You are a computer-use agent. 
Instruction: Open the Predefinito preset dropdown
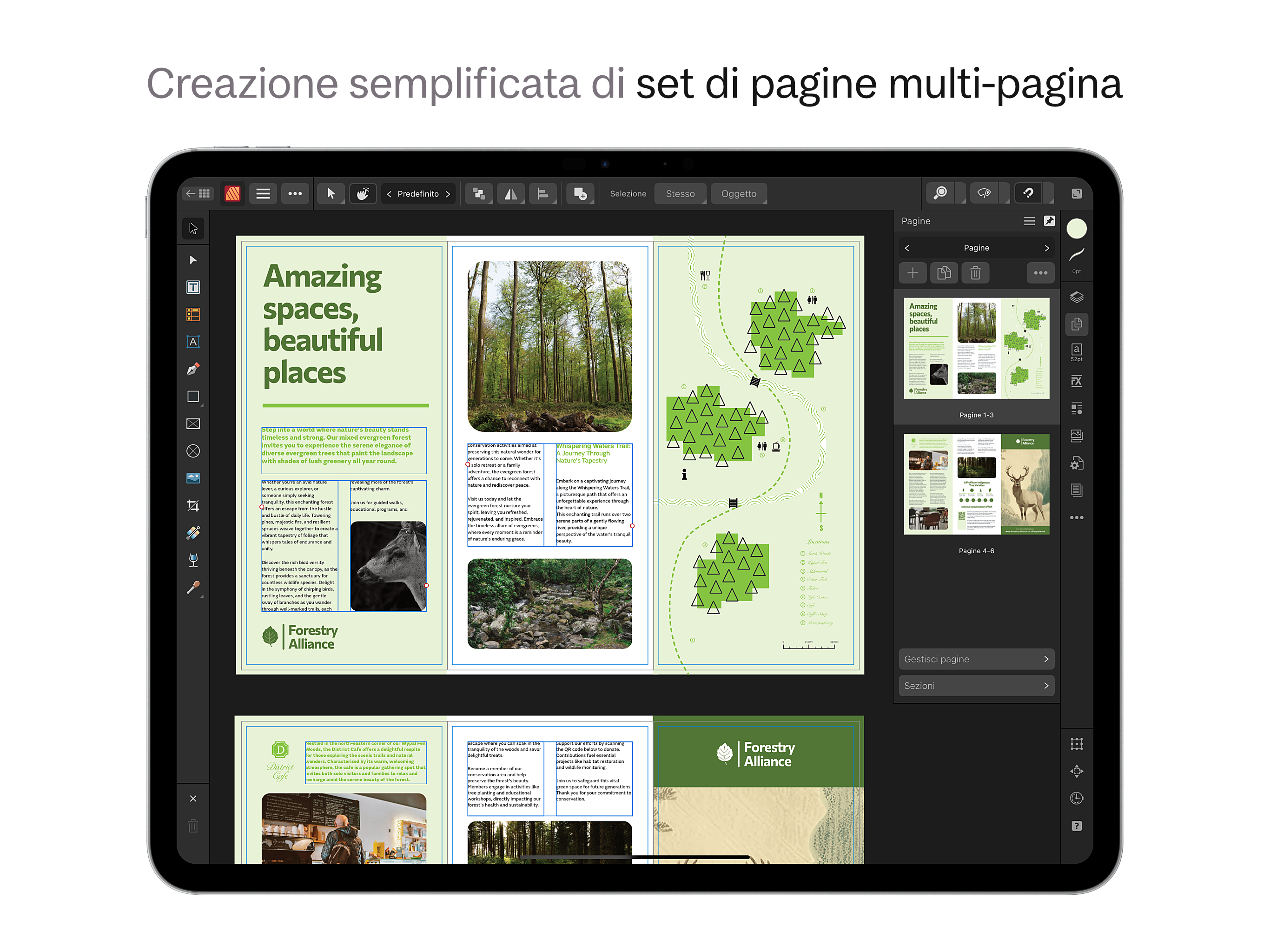click(x=418, y=193)
